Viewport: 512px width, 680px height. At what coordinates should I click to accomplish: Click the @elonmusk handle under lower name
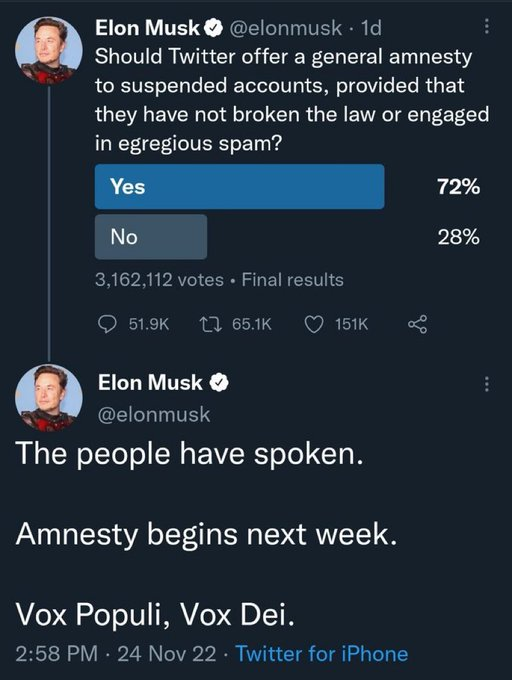coord(154,415)
